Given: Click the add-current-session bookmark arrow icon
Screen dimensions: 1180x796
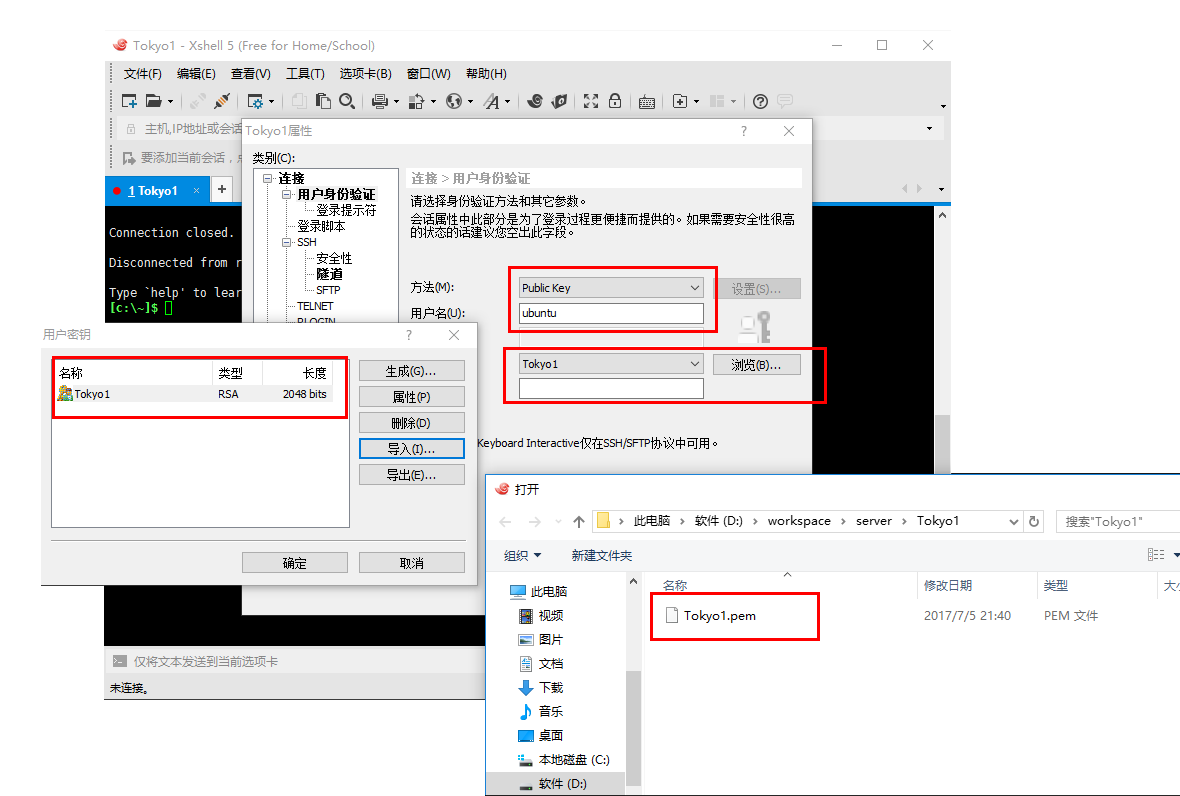Looking at the screenshot, I should click(x=129, y=158).
